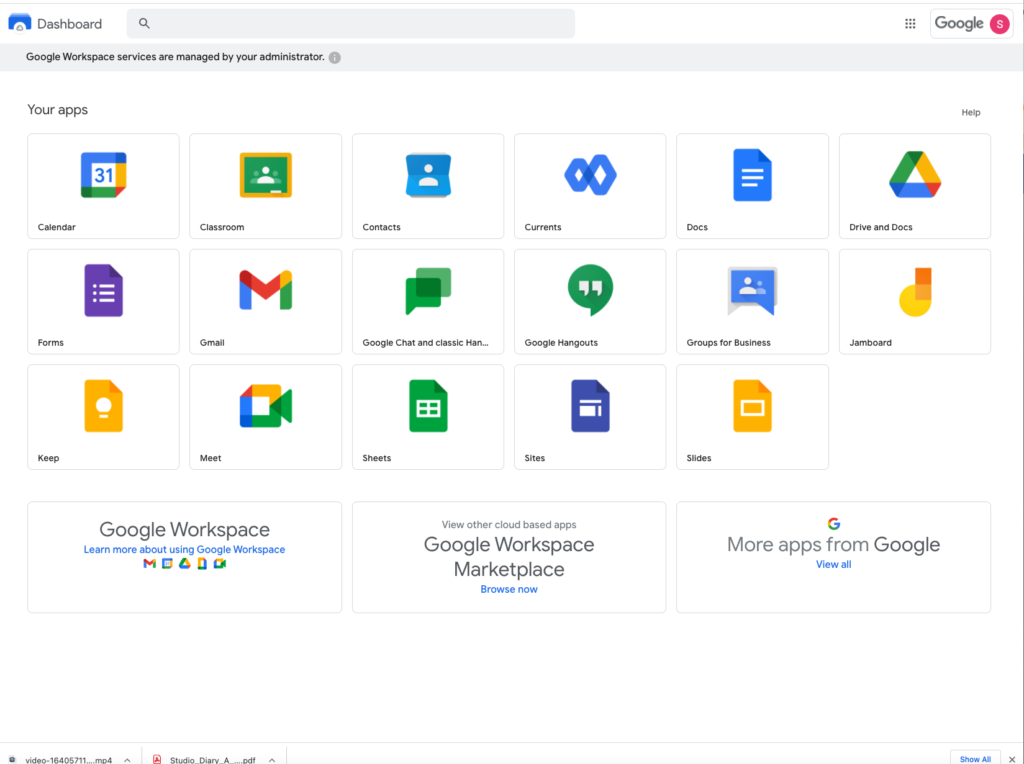Open the Contacts app icon
Screen dimensions: 1024x764
[428, 175]
